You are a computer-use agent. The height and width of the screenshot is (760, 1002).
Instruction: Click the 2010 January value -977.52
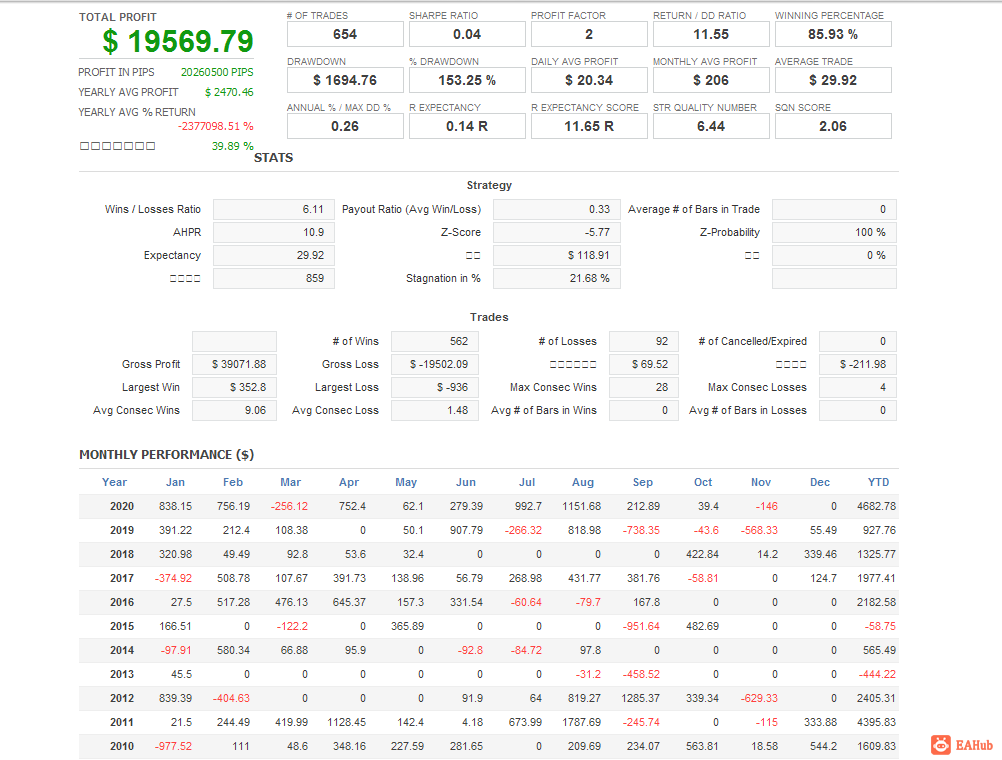click(173, 747)
